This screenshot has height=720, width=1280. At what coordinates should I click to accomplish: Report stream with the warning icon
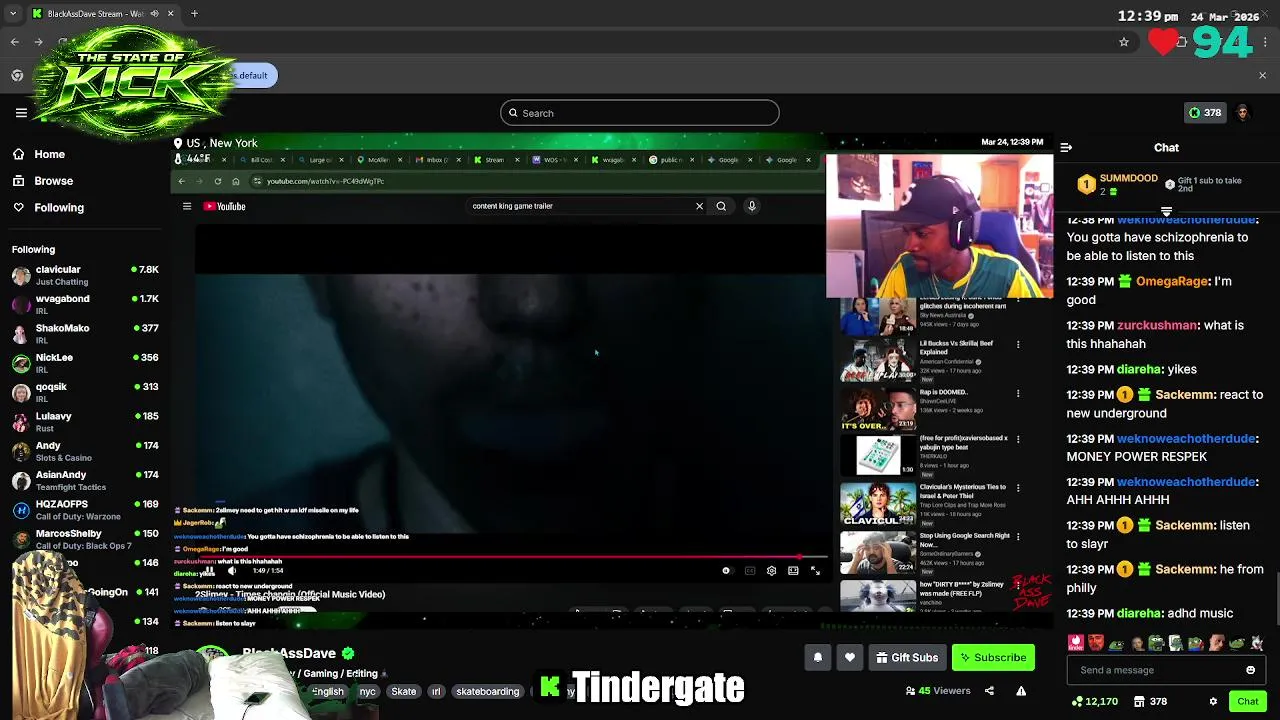click(1021, 691)
